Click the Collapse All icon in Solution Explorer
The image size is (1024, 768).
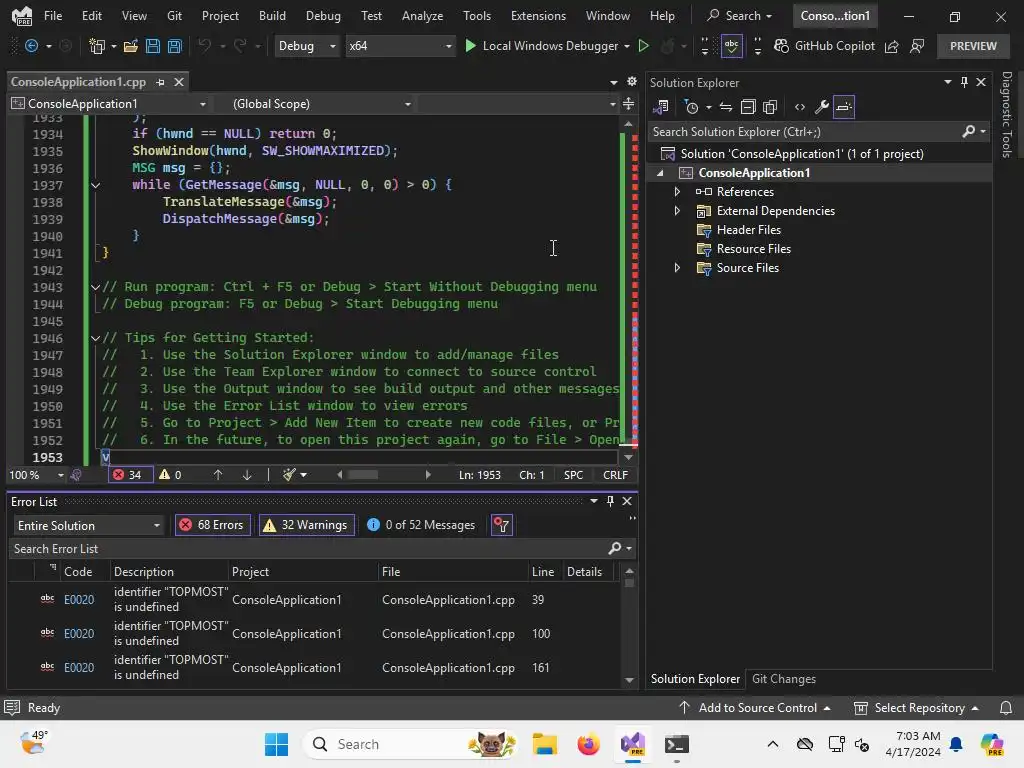tap(748, 107)
